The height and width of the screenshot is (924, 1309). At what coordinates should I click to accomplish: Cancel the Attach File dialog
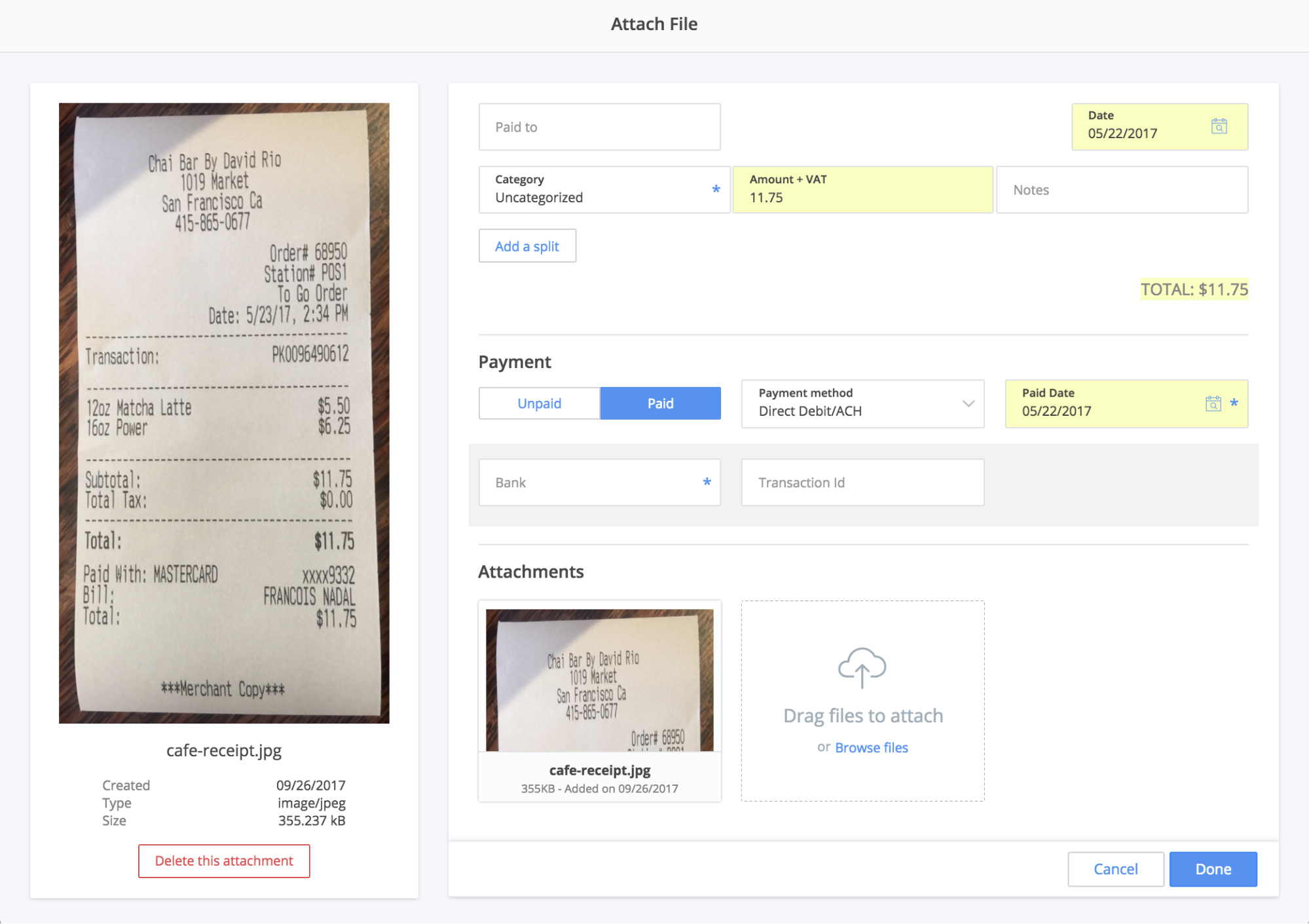point(1115,869)
